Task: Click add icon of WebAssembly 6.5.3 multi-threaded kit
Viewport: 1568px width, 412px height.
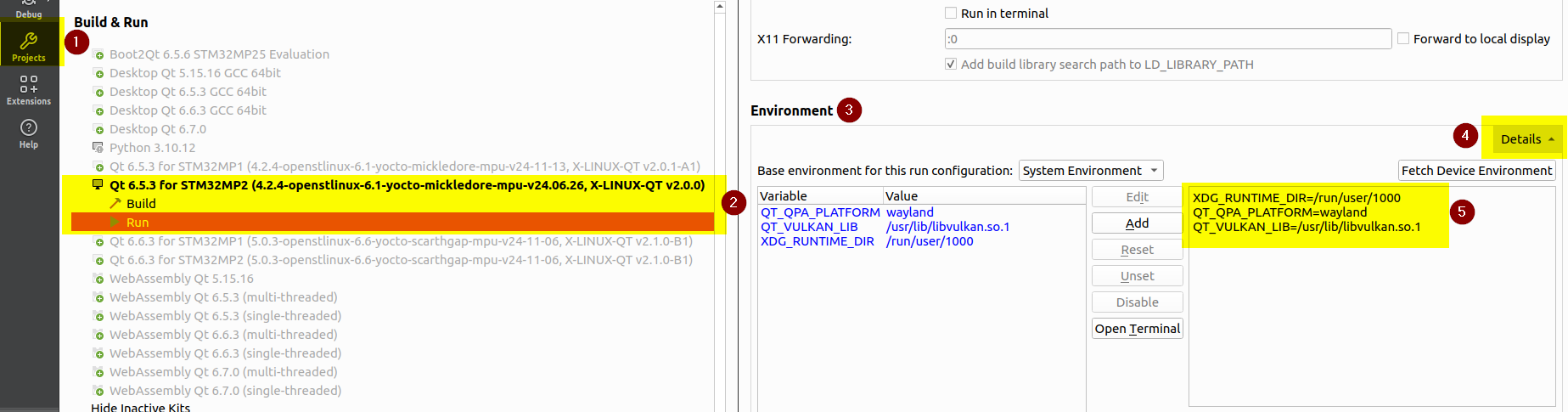Action: click(x=98, y=297)
